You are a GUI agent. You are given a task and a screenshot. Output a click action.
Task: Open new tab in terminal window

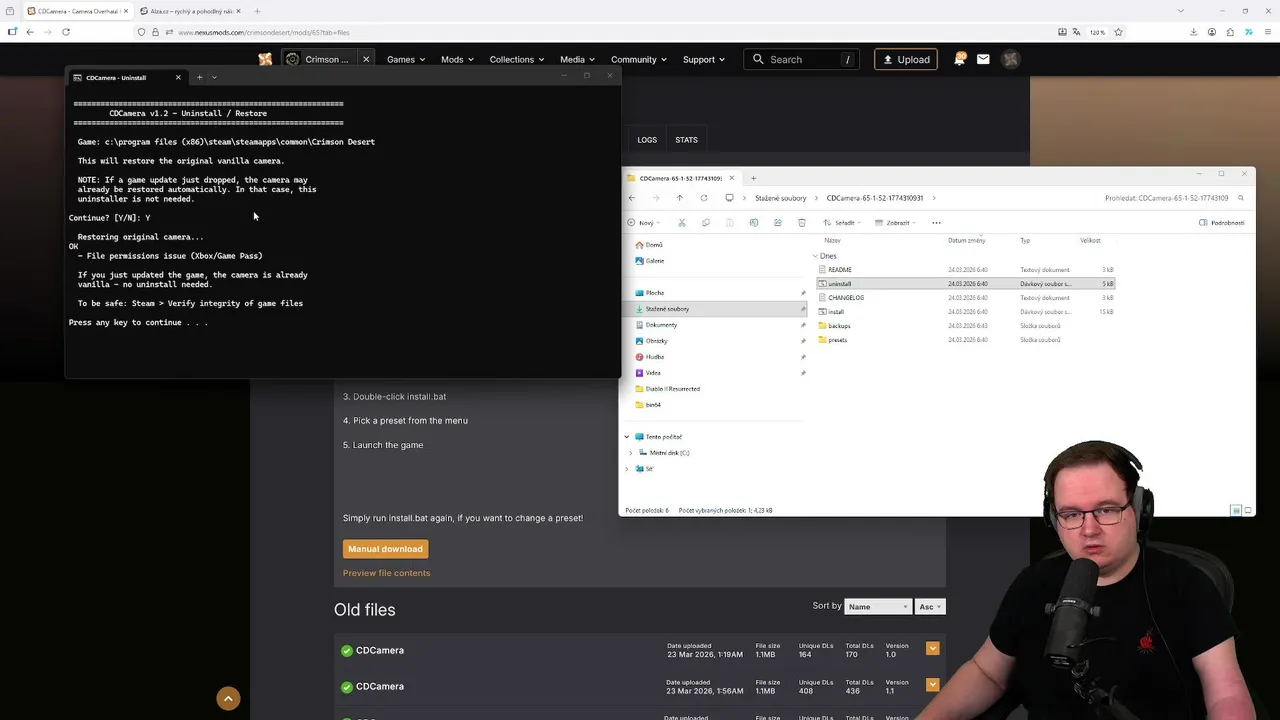tap(199, 77)
